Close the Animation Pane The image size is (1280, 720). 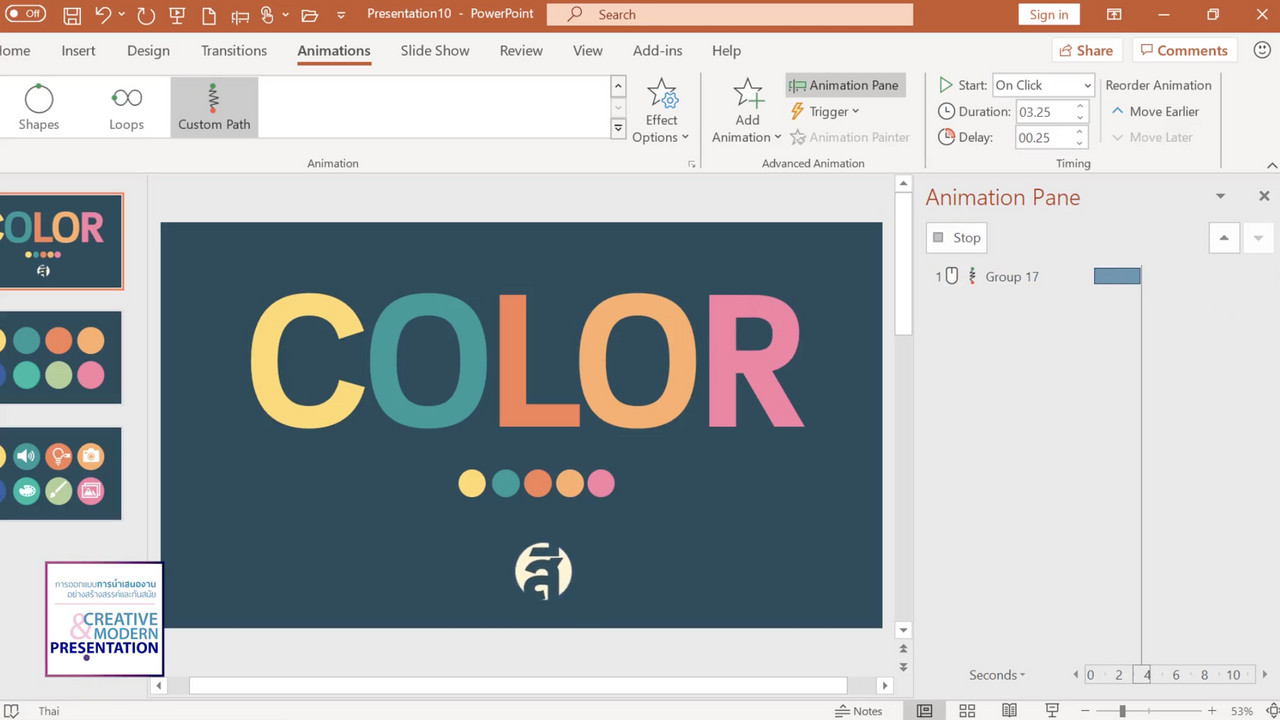1264,196
